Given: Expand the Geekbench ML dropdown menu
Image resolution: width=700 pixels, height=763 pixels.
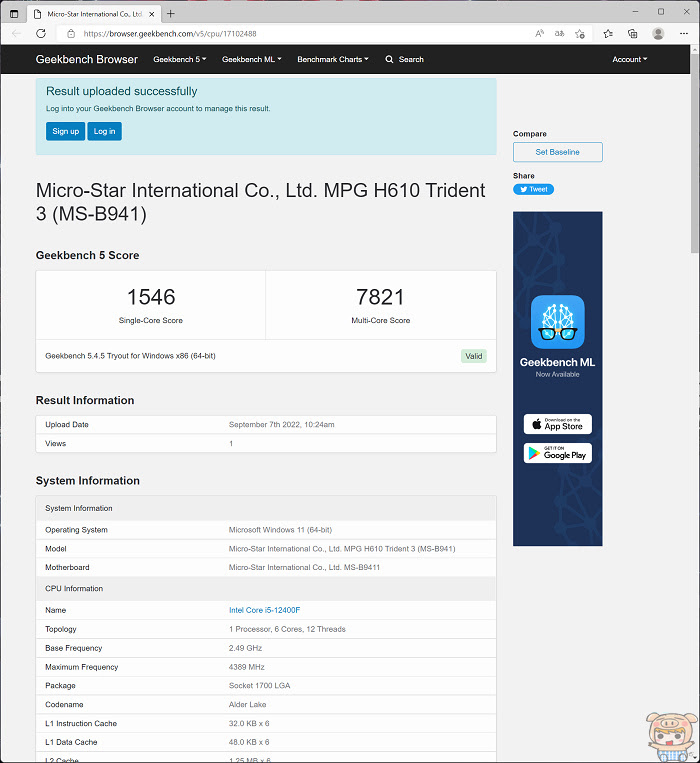Looking at the screenshot, I should tap(251, 59).
